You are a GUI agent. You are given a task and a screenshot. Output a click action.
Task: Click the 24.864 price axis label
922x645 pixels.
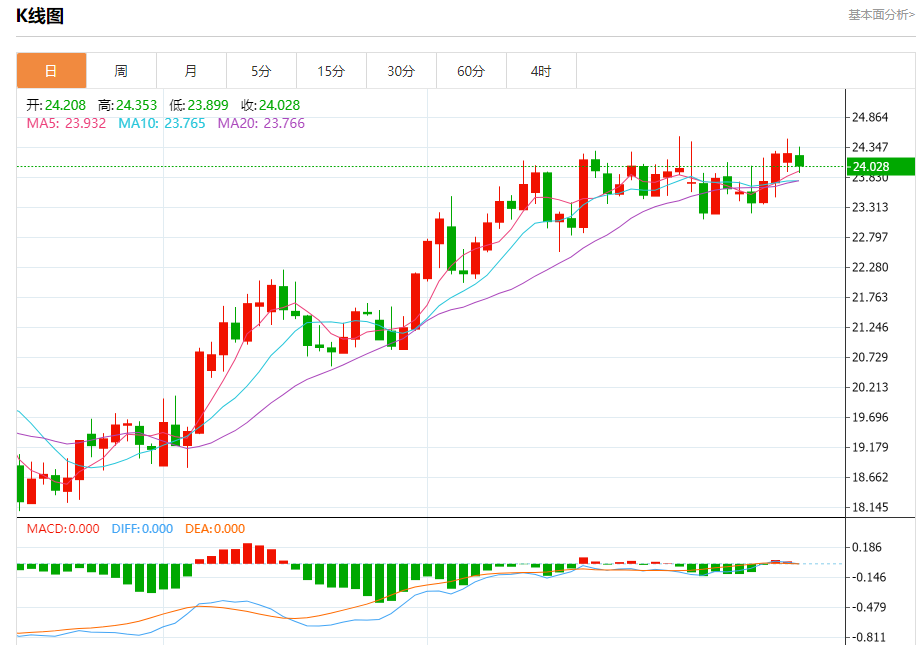click(870, 117)
